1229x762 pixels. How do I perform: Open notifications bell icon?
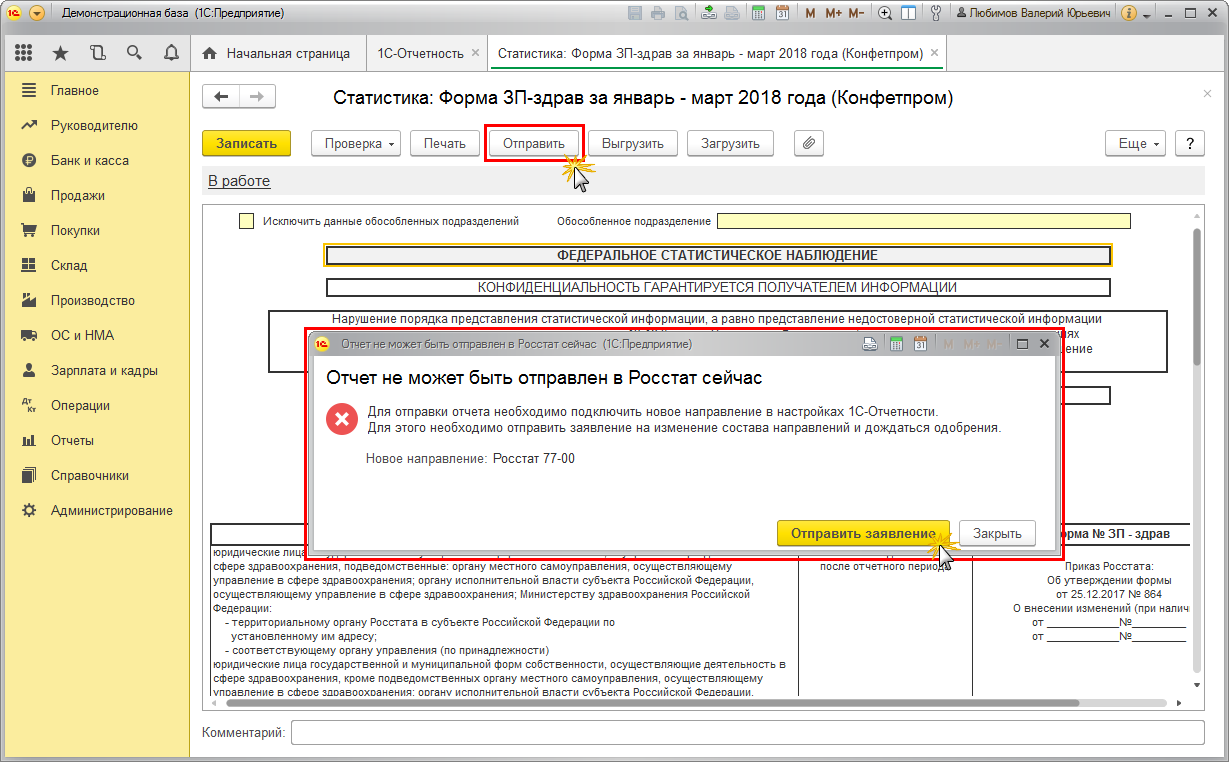coord(171,53)
